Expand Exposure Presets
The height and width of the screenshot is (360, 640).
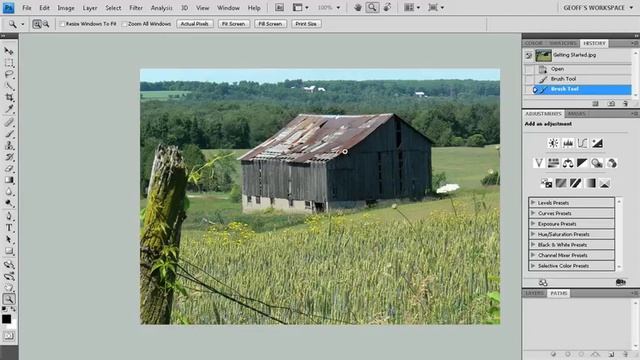533,224
